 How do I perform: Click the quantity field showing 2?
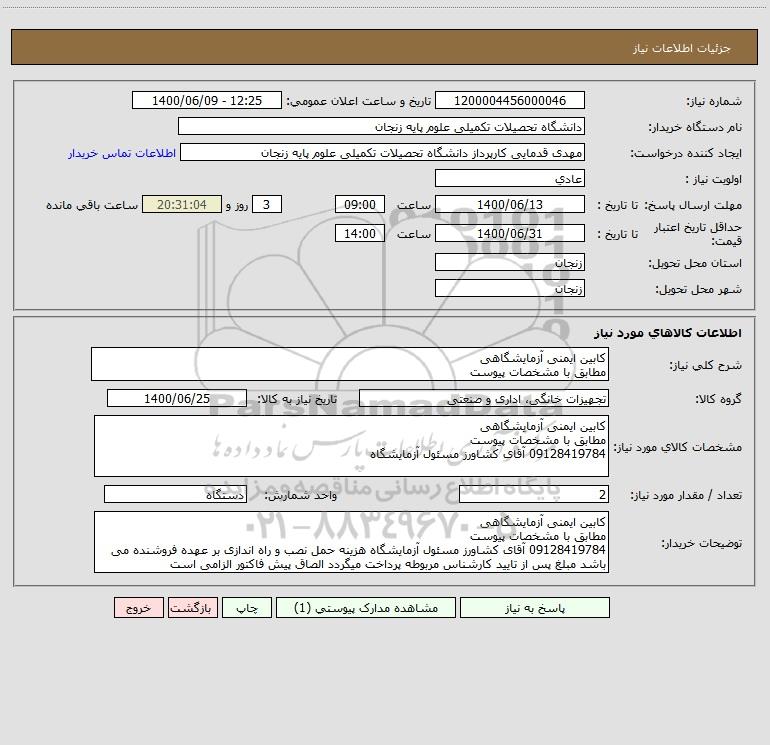(x=534, y=494)
